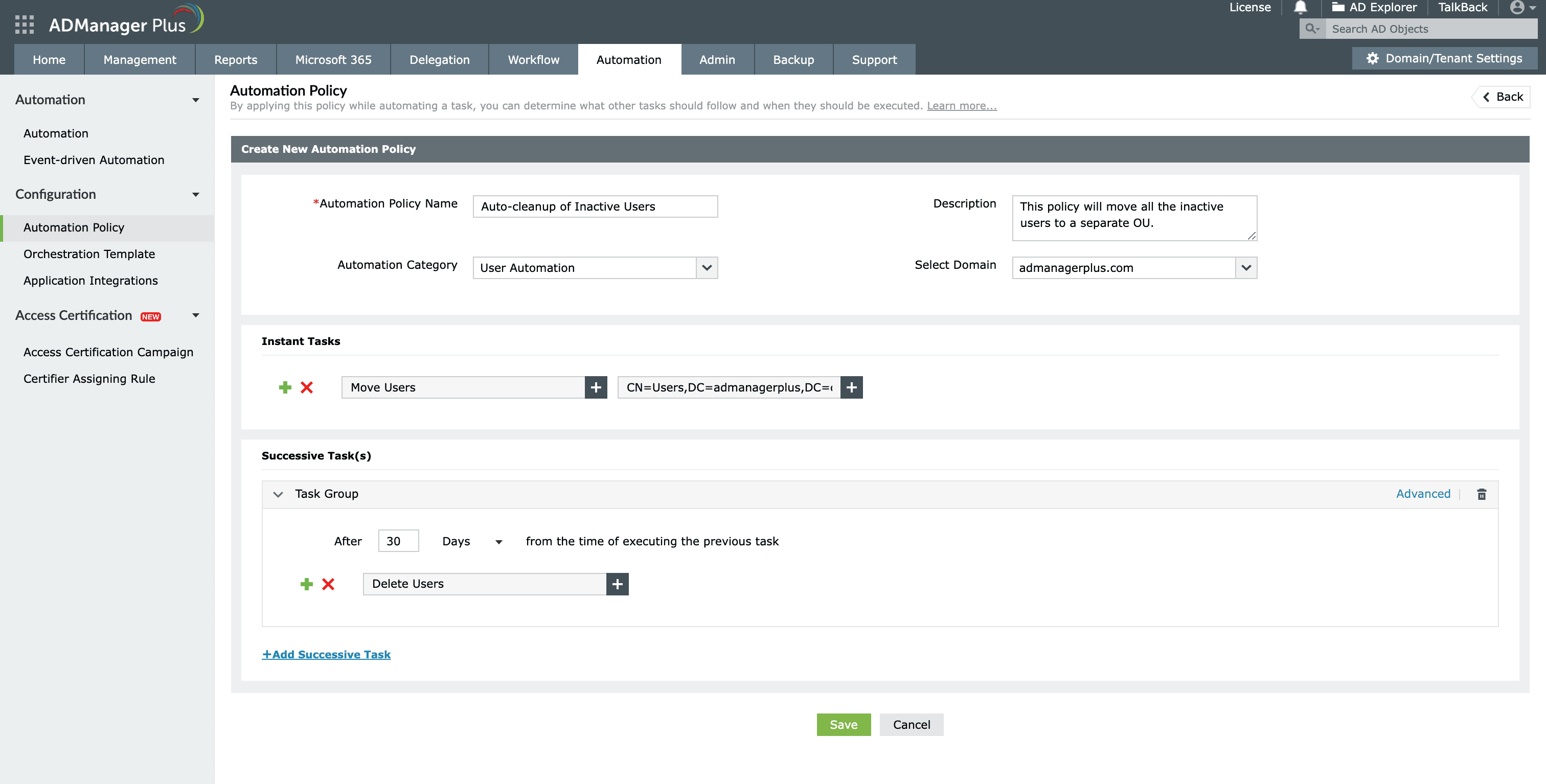Remove Move Users task with red X
The width and height of the screenshot is (1546, 784).
(x=307, y=387)
